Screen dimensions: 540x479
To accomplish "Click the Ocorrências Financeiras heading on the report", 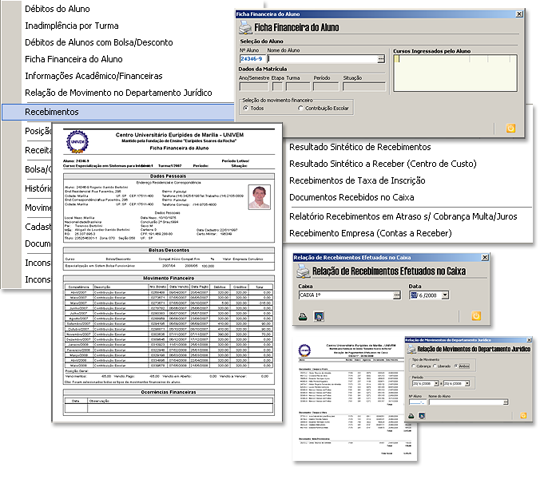I will pos(168,392).
